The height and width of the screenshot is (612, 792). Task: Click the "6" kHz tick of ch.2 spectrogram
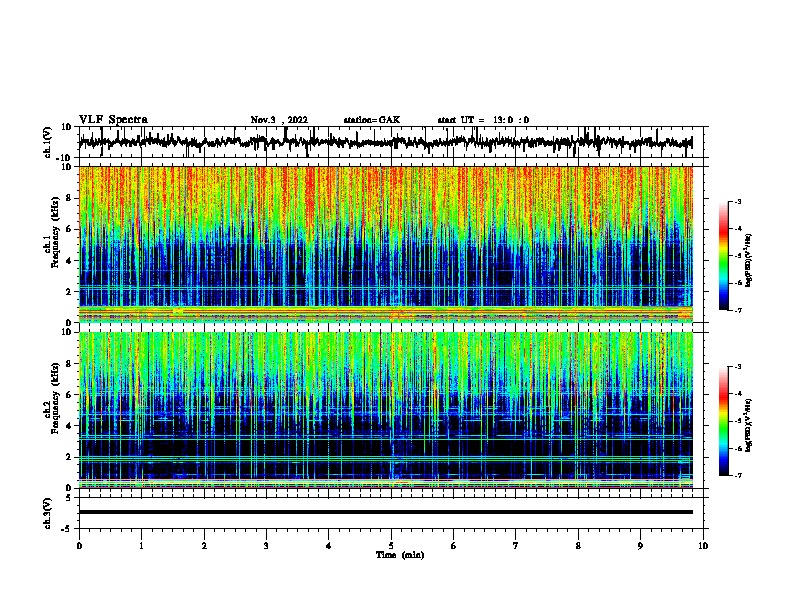point(70,394)
